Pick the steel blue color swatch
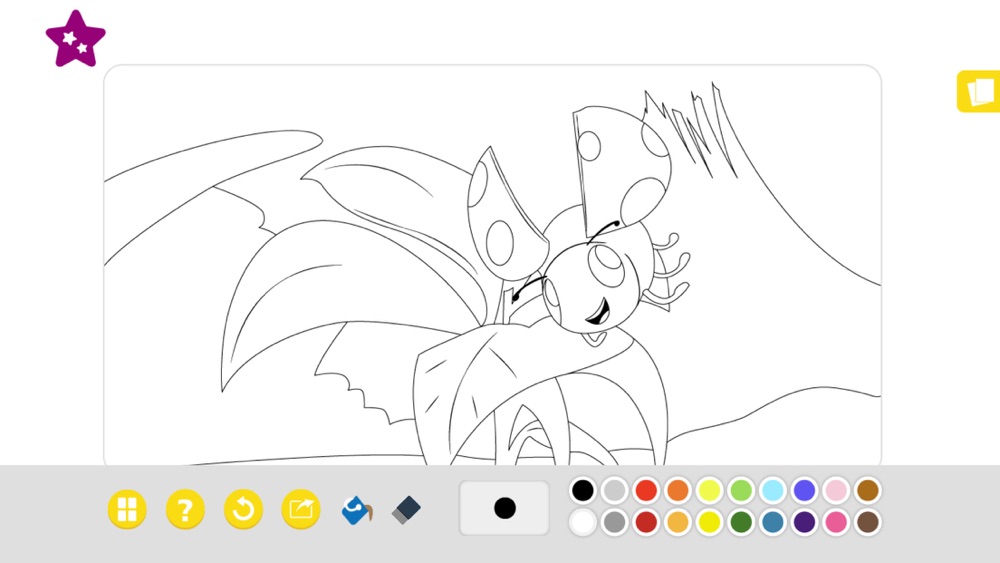The image size is (1000, 563). click(773, 522)
